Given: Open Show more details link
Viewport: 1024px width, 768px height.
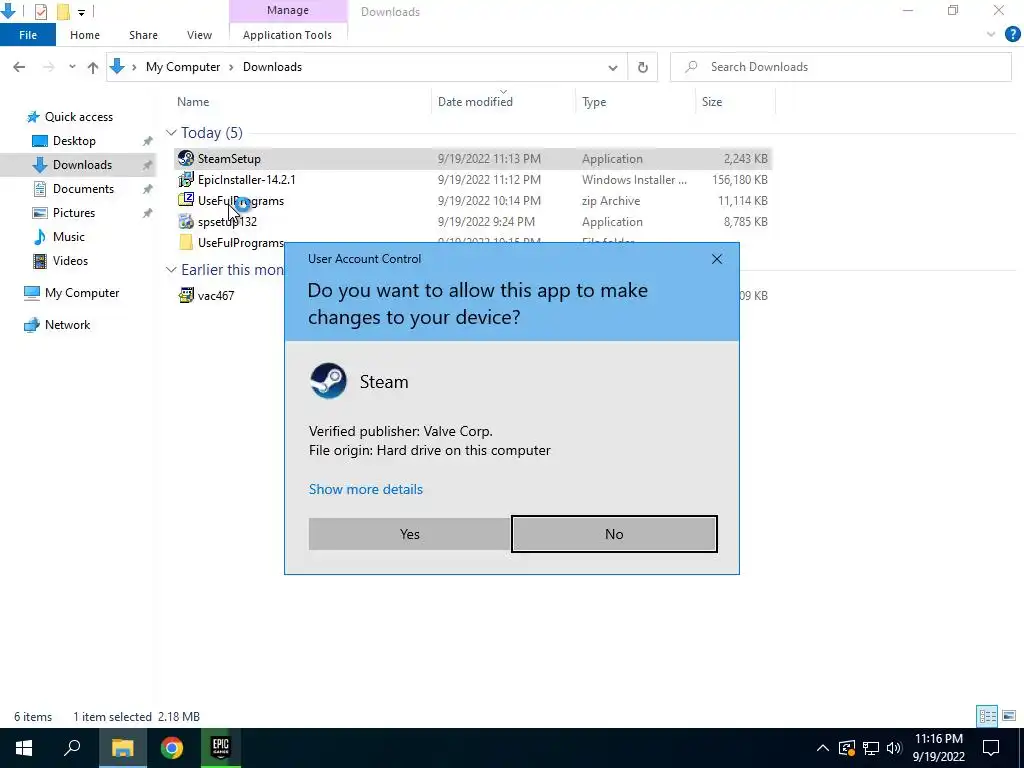Looking at the screenshot, I should coord(366,489).
